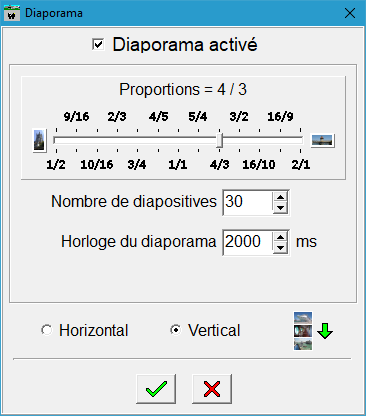Click the Nombre de diapositives input field

(x=248, y=202)
